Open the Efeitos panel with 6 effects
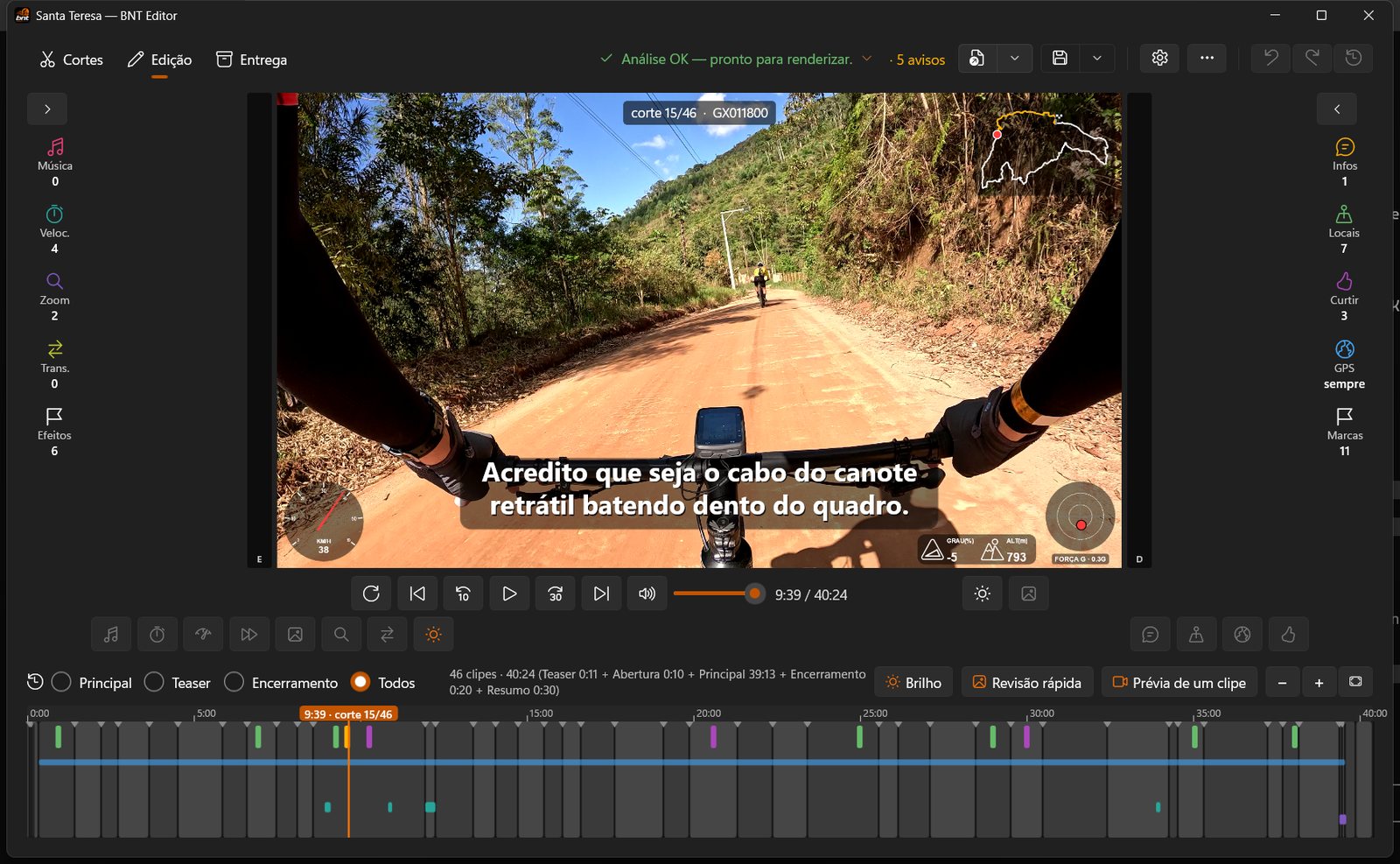 point(54,432)
